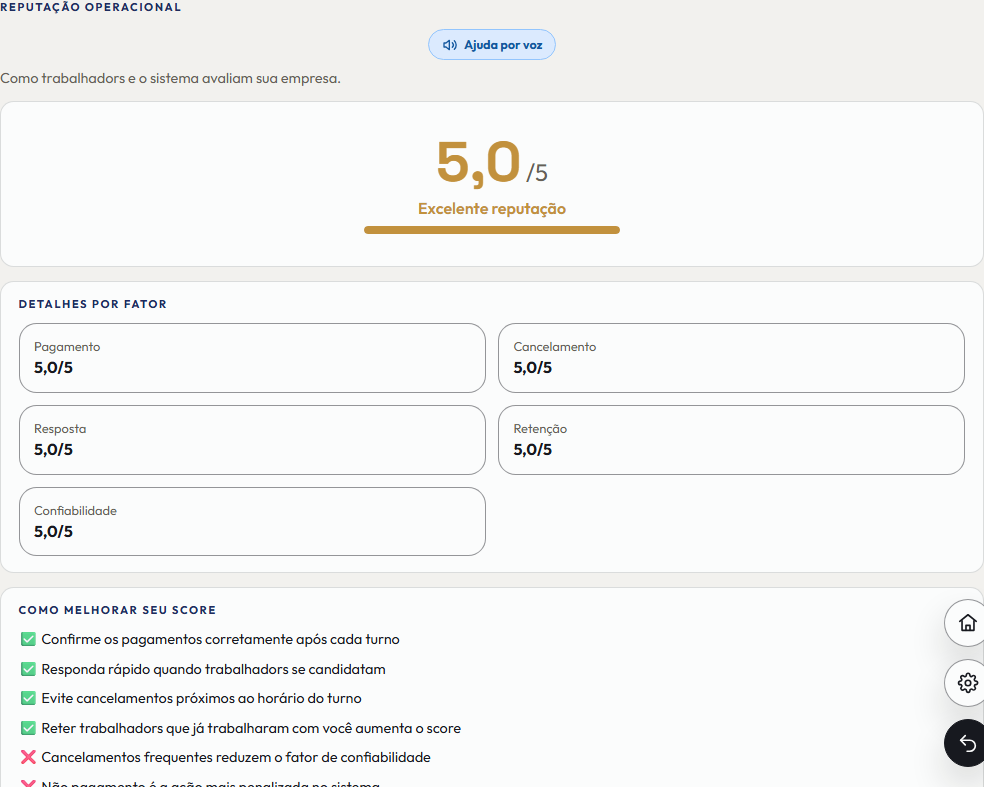Click the red X beside 'Cancelamentos frequentes'
The width and height of the screenshot is (984, 787).
[x=28, y=758]
